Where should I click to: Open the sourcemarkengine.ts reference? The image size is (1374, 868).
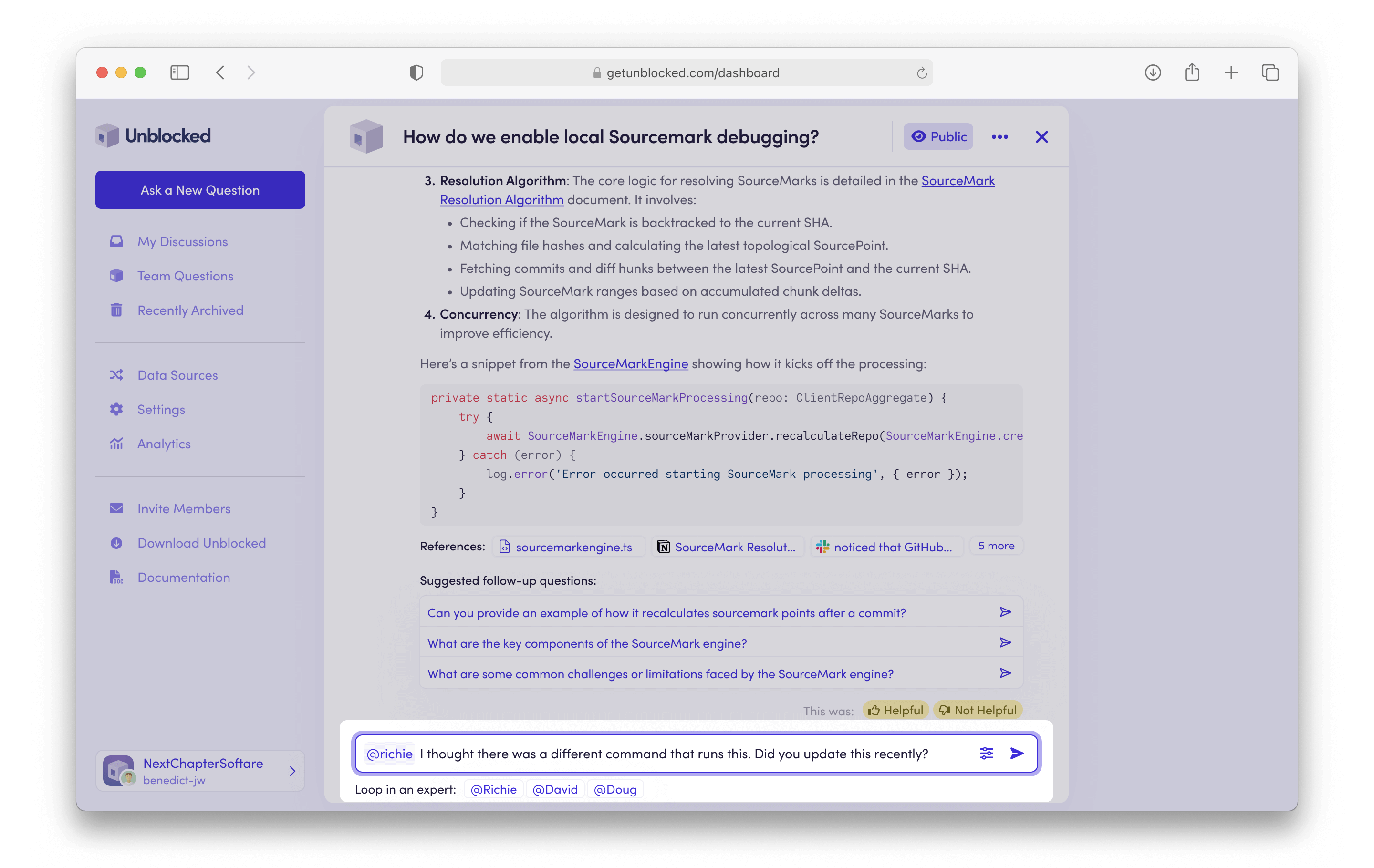[568, 547]
